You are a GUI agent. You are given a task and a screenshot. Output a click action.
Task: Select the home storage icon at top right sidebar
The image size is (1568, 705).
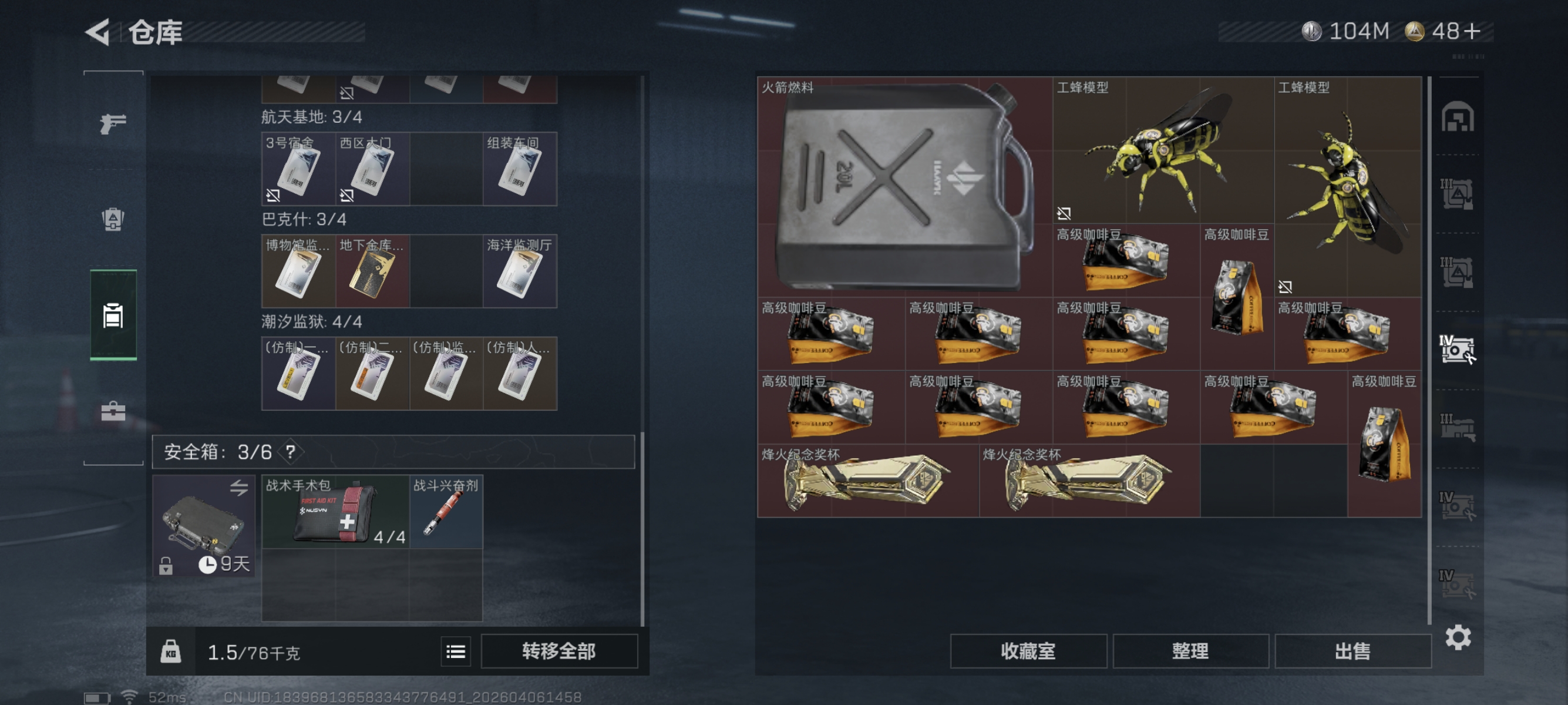pyautogui.click(x=1457, y=116)
